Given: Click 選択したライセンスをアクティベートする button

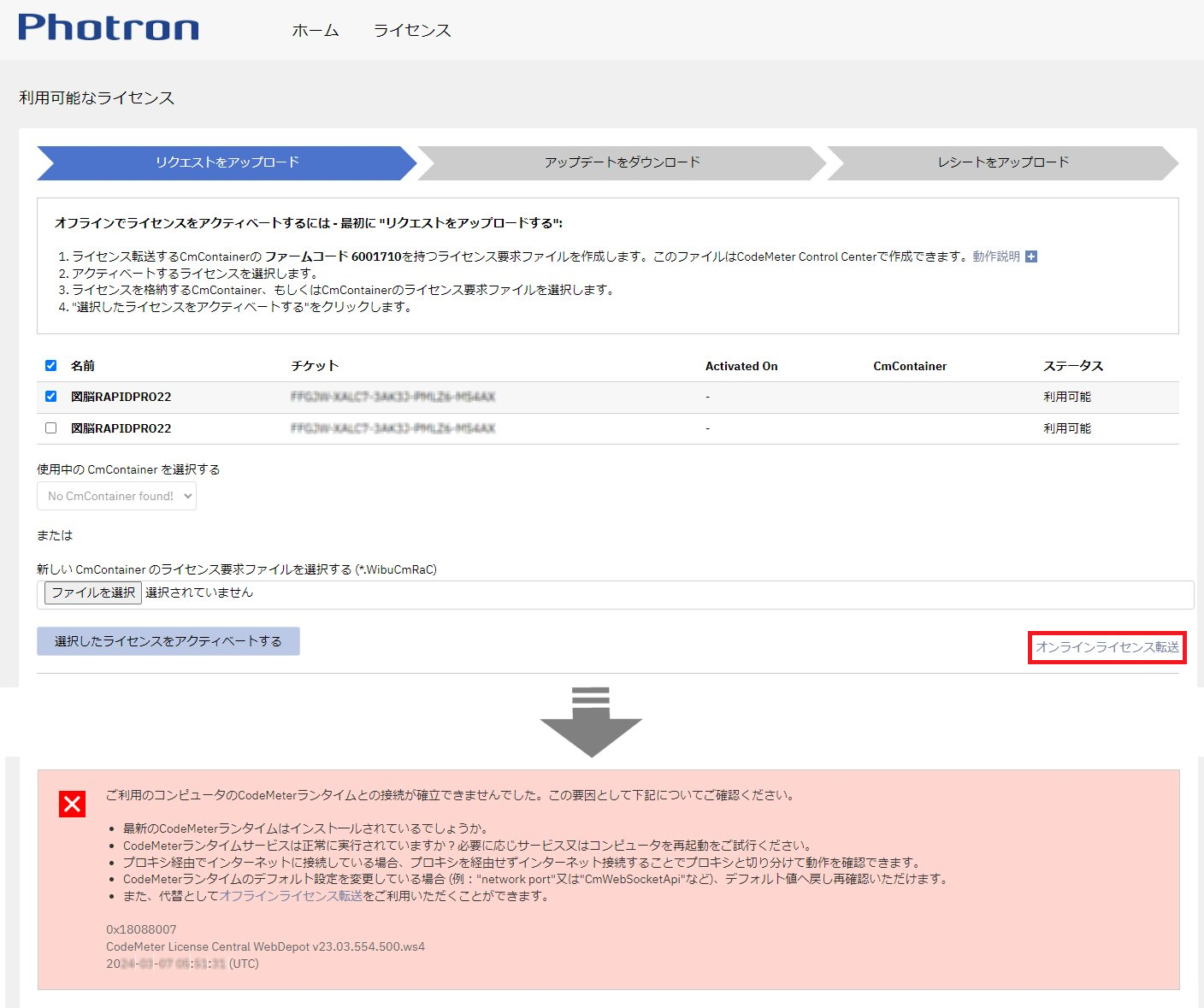Looking at the screenshot, I should 168,641.
